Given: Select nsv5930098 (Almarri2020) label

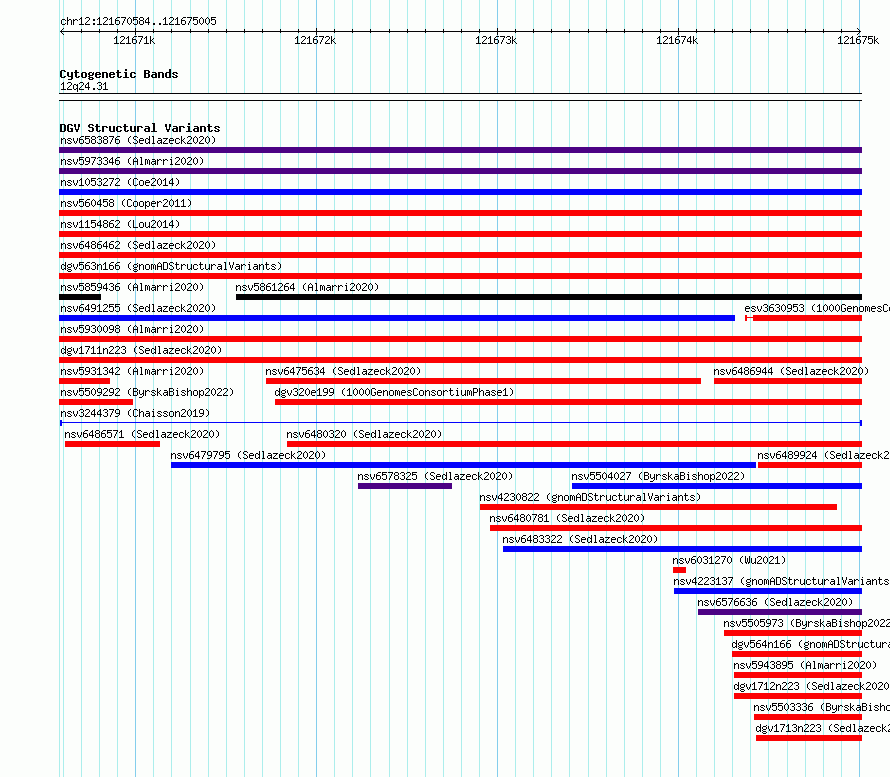Looking at the screenshot, I should (x=132, y=329).
